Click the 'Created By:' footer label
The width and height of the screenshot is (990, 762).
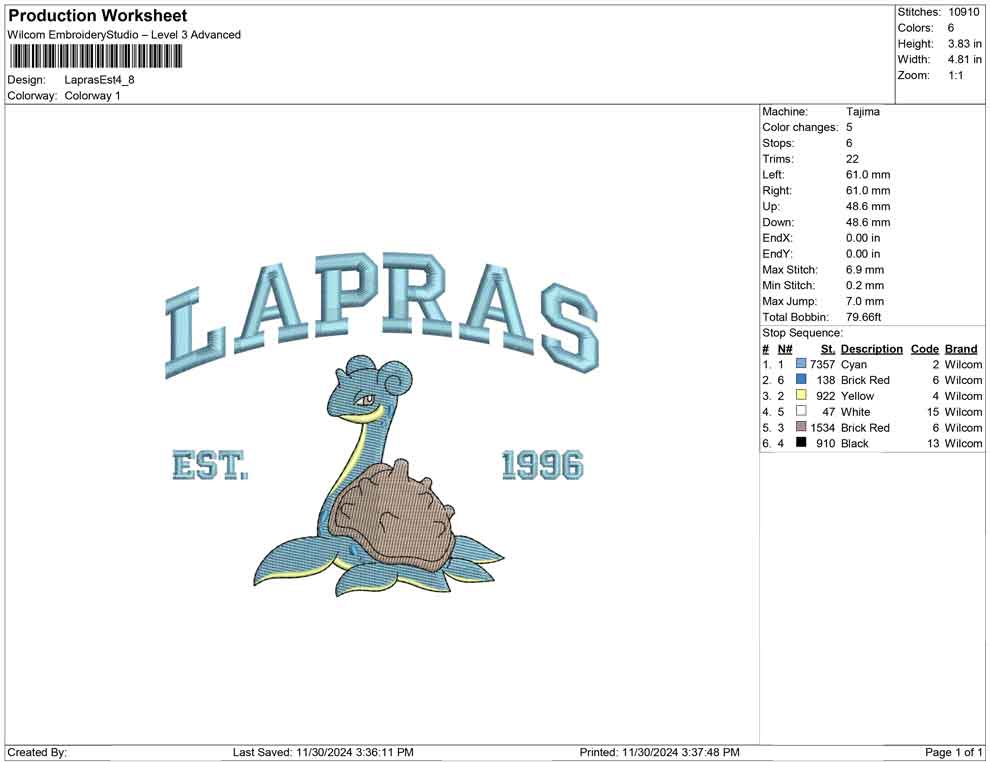point(37,752)
